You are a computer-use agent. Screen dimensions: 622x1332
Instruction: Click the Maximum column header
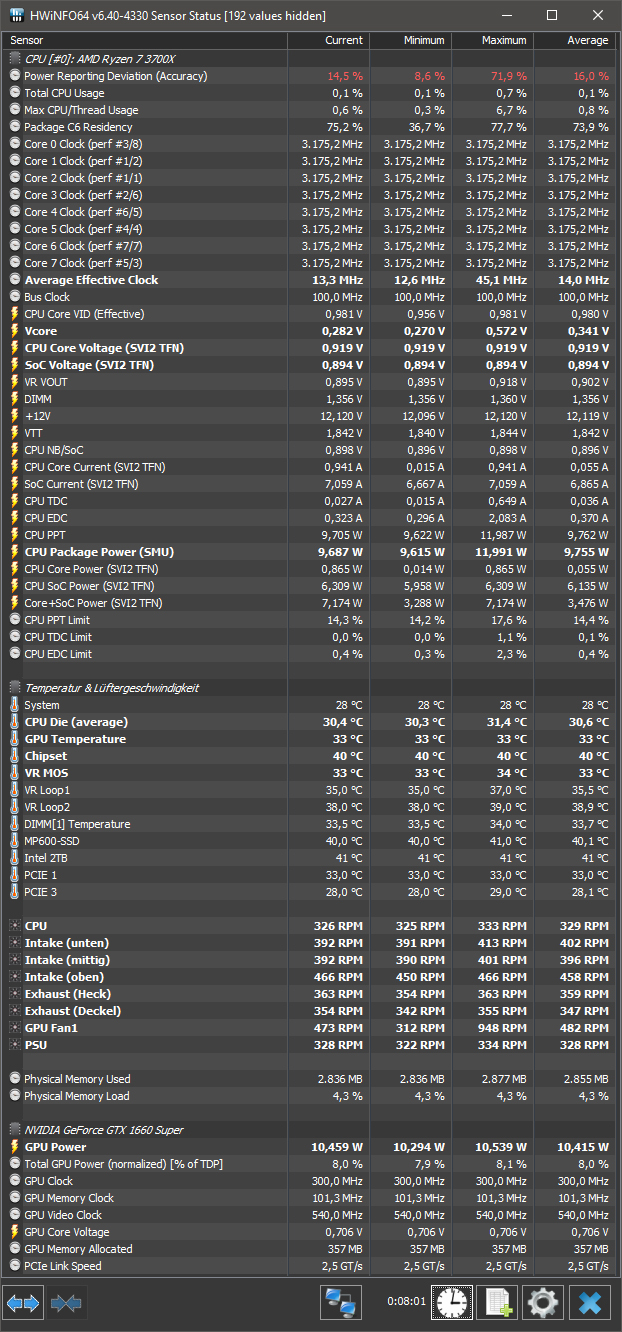click(x=492, y=40)
